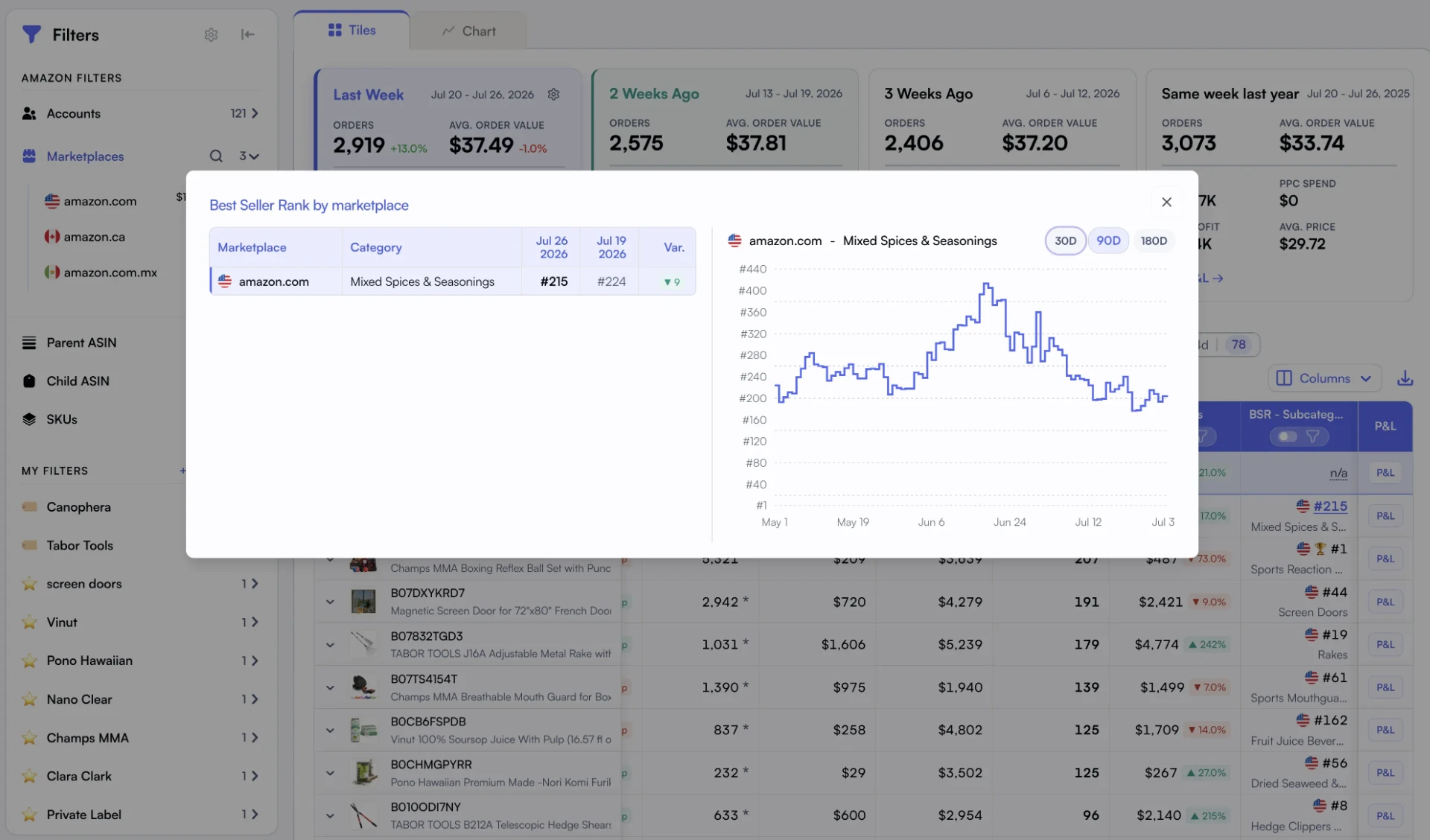Viewport: 1430px width, 840px height.
Task: Click ASIN B0CHMGPYRR text
Action: coord(431,765)
